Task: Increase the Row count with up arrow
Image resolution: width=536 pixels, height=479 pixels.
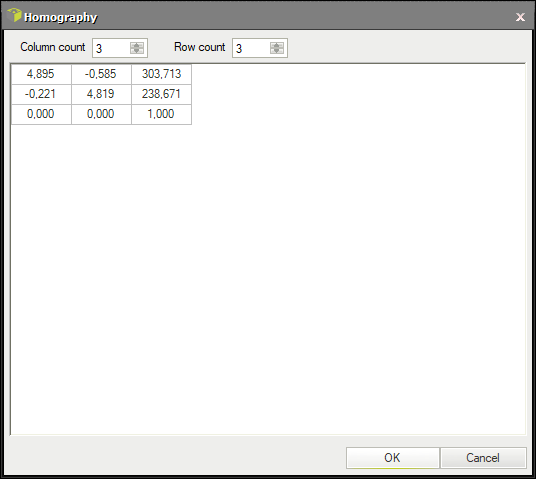Action: coord(277,45)
